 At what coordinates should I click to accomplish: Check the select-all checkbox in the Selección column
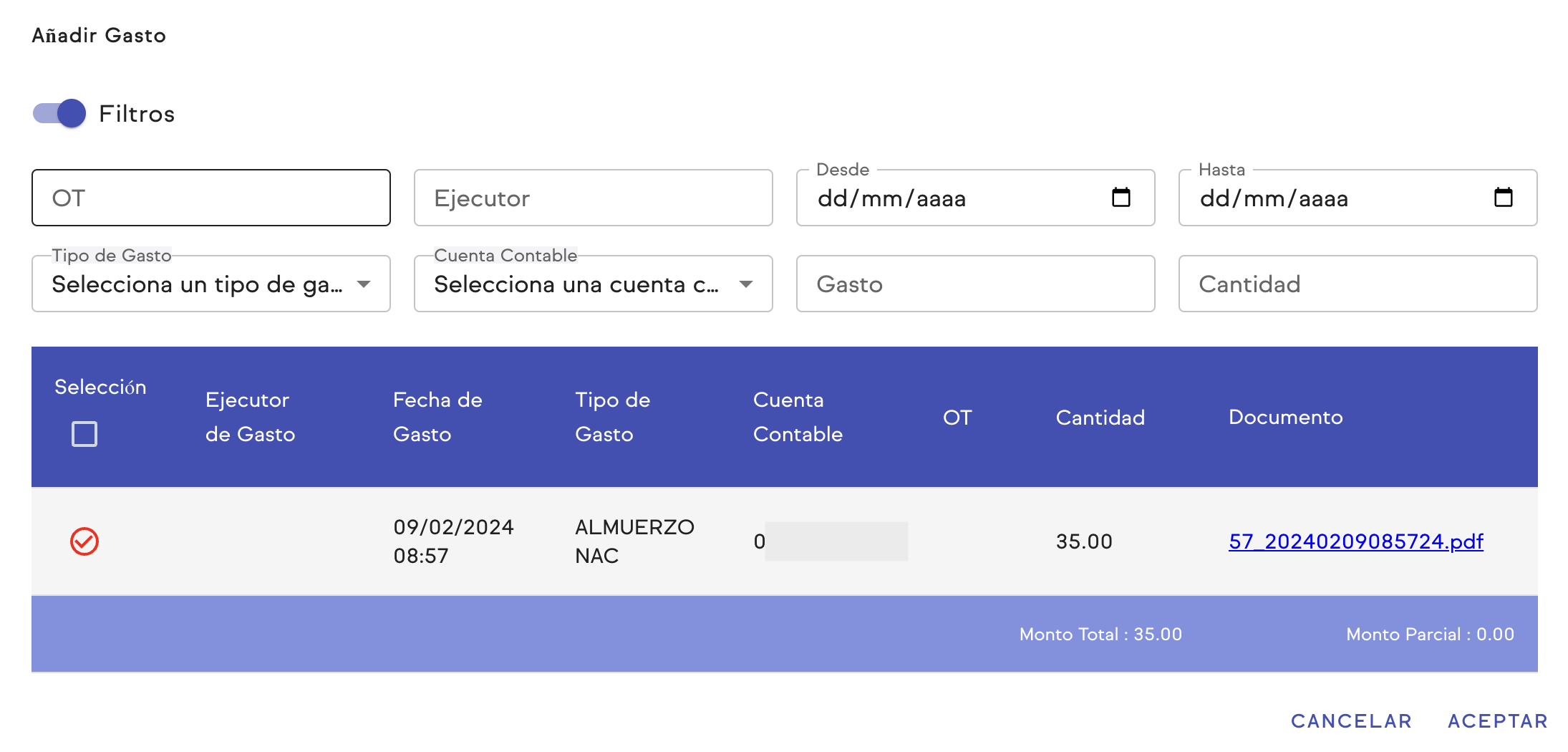point(84,433)
